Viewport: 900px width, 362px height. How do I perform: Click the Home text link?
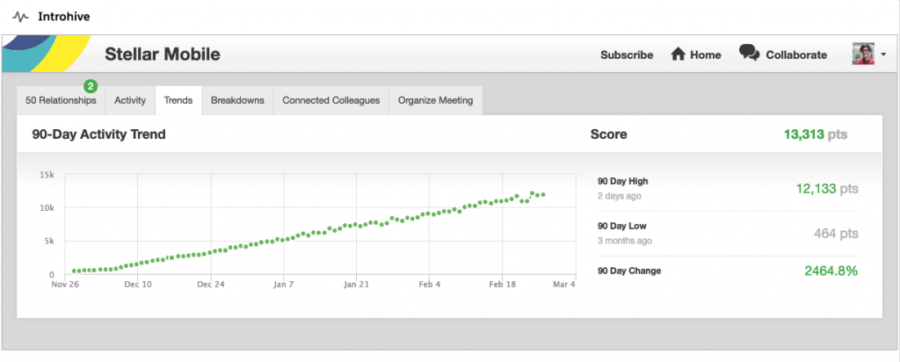[705, 55]
